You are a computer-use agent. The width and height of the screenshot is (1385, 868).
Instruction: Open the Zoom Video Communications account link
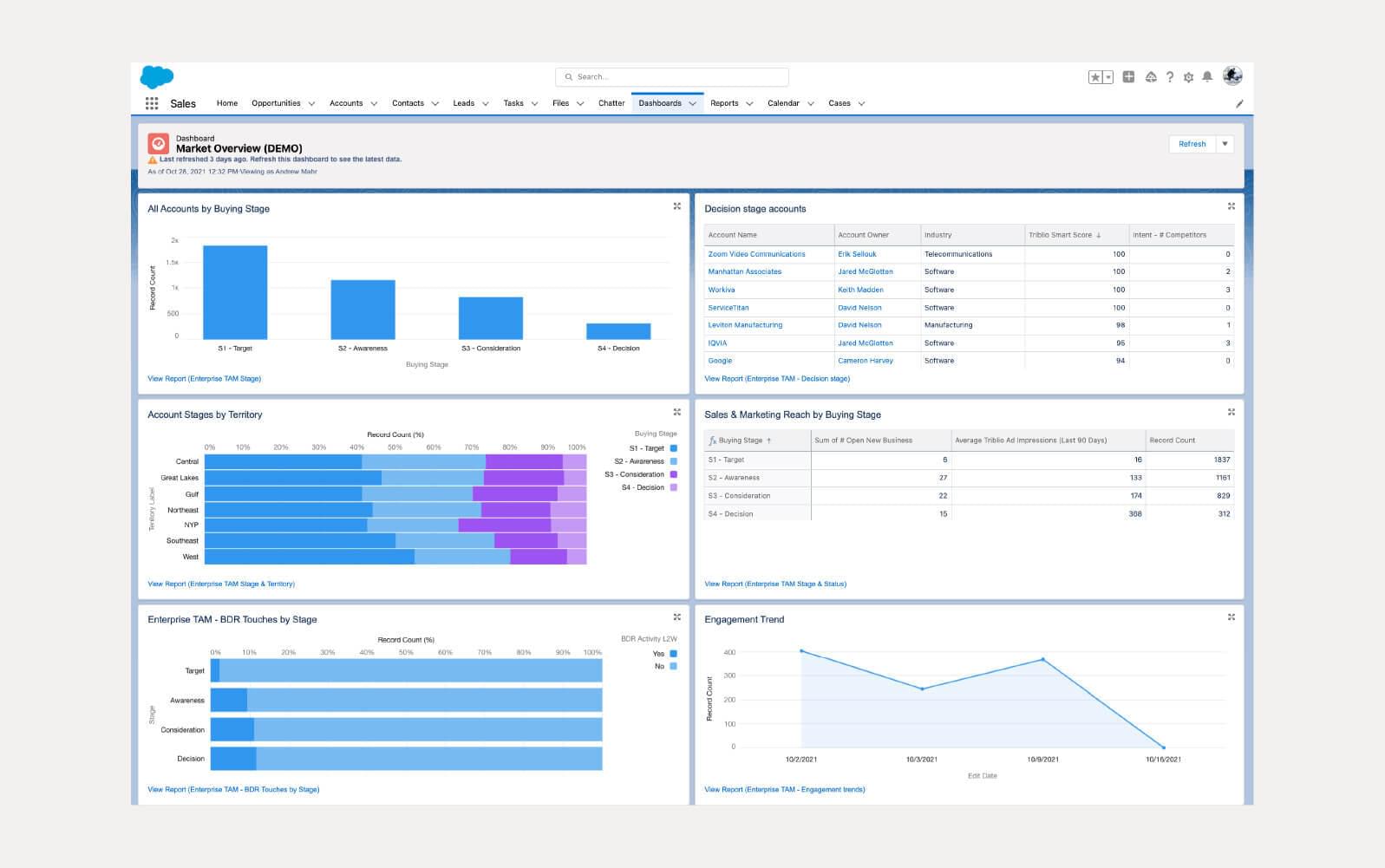point(756,254)
